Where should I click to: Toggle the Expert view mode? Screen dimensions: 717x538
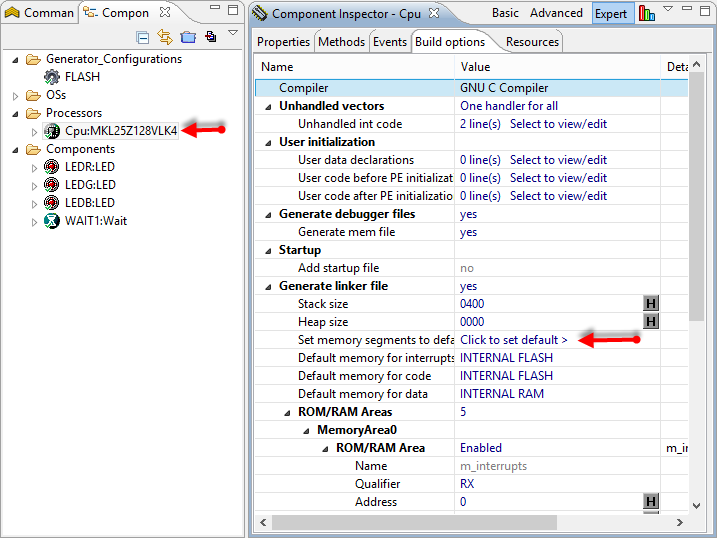[x=611, y=14]
